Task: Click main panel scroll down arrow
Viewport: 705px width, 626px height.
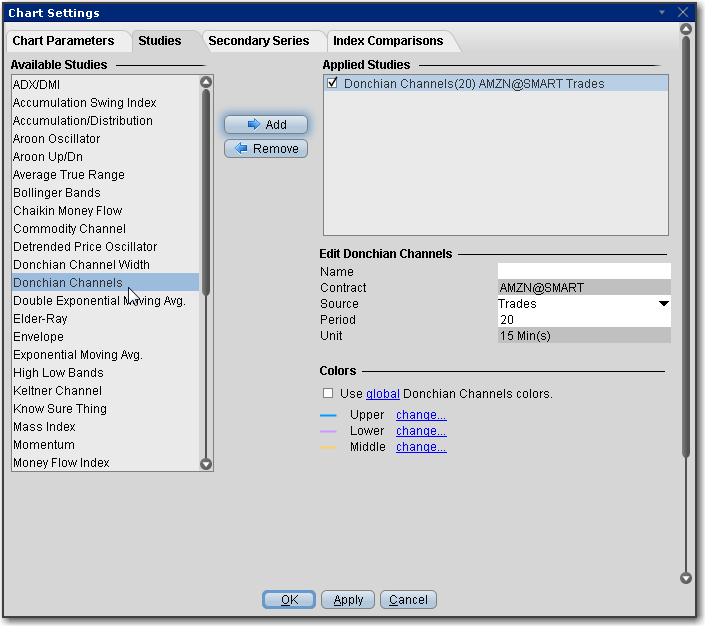Action: pyautogui.click(x=685, y=577)
